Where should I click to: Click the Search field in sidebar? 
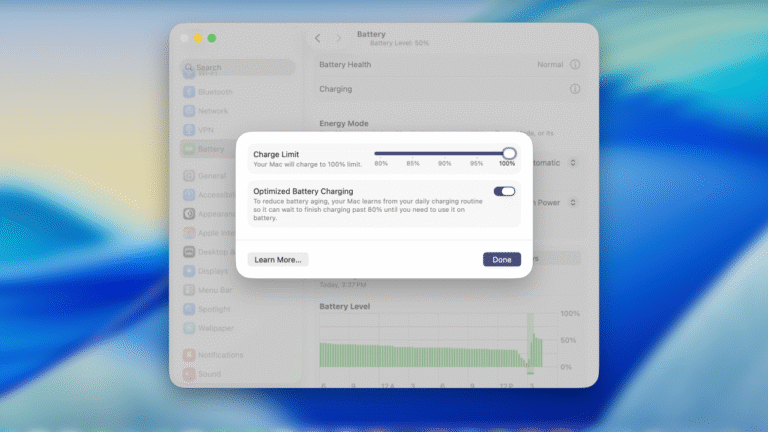[x=238, y=68]
